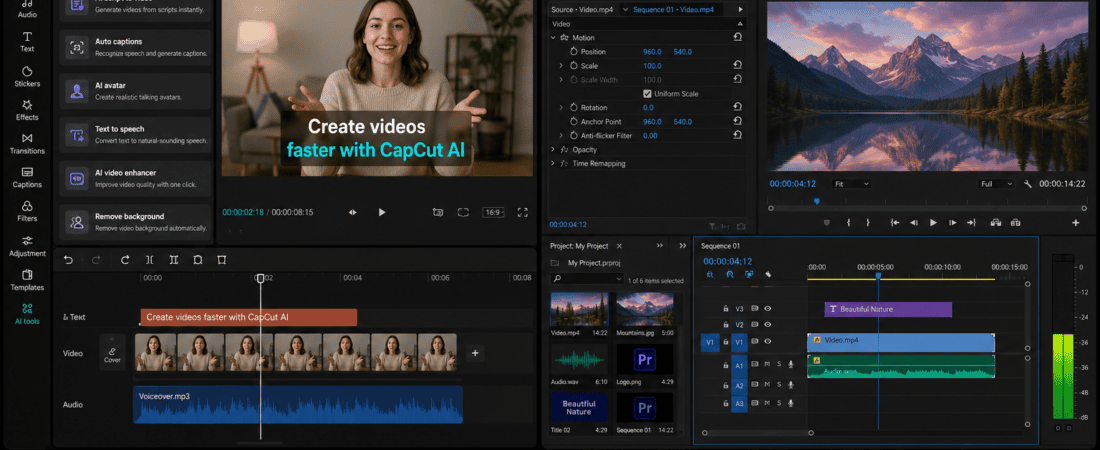
Task: Open the Text panel in CapCut sidebar
Action: (x=27, y=41)
